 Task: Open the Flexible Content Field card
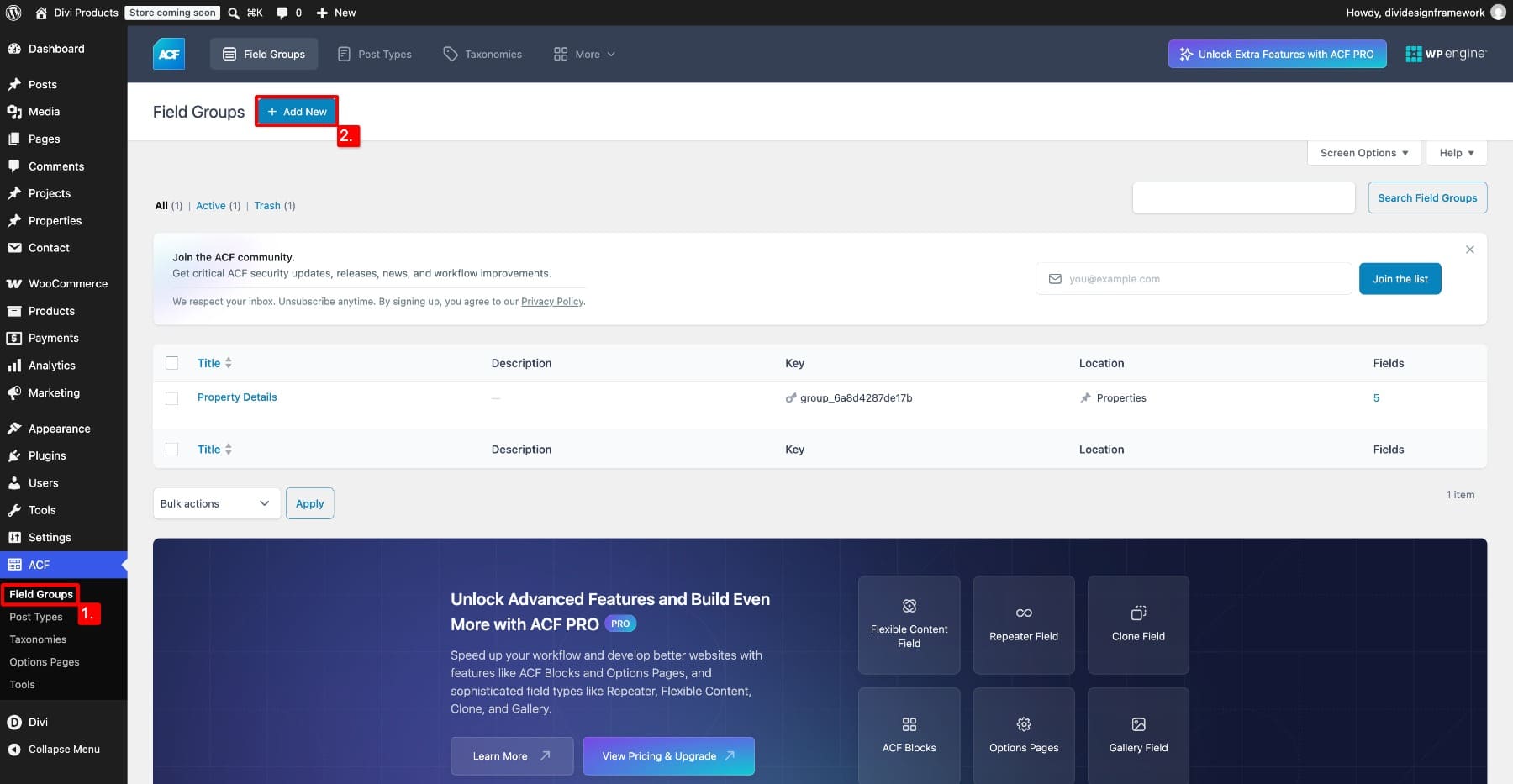(x=909, y=624)
